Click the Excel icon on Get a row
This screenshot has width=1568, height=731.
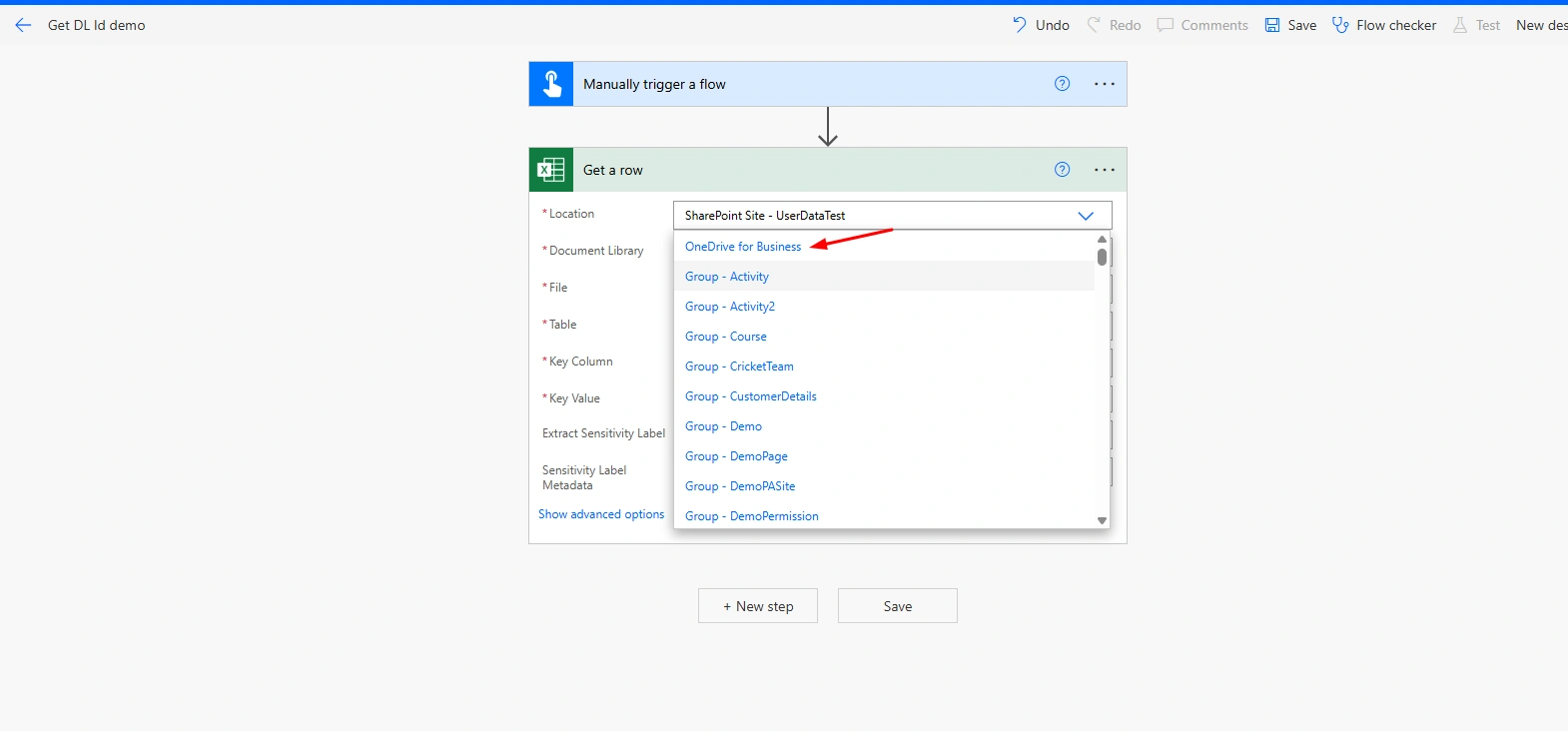coord(551,170)
